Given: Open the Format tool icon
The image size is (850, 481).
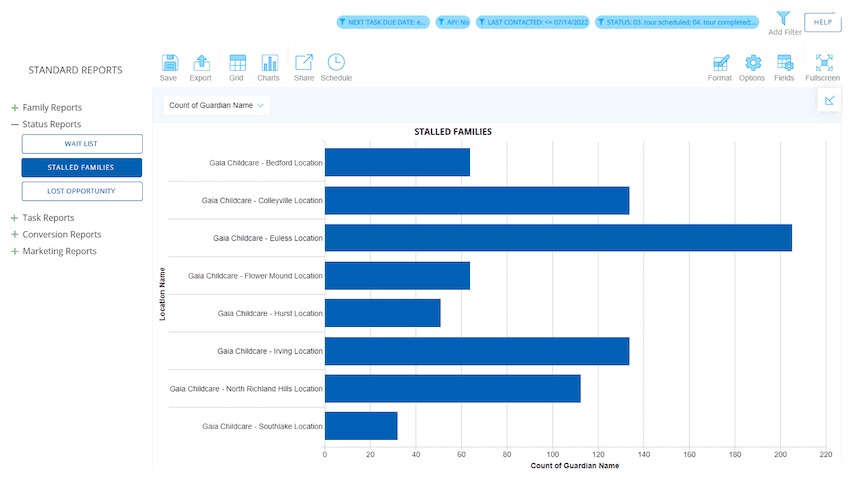Looking at the screenshot, I should coord(720,63).
